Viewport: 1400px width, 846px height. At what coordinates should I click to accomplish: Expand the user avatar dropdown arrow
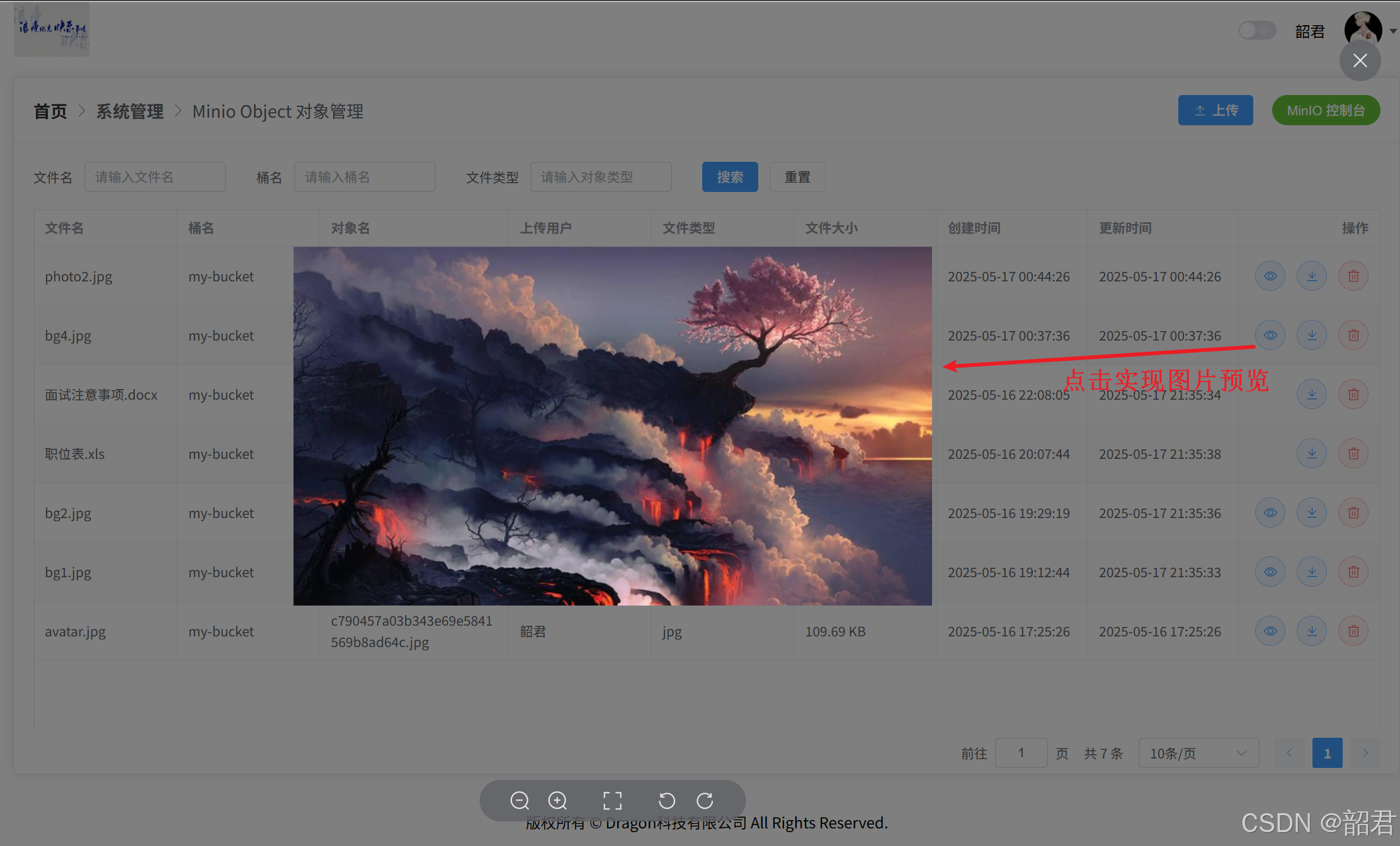[1393, 31]
